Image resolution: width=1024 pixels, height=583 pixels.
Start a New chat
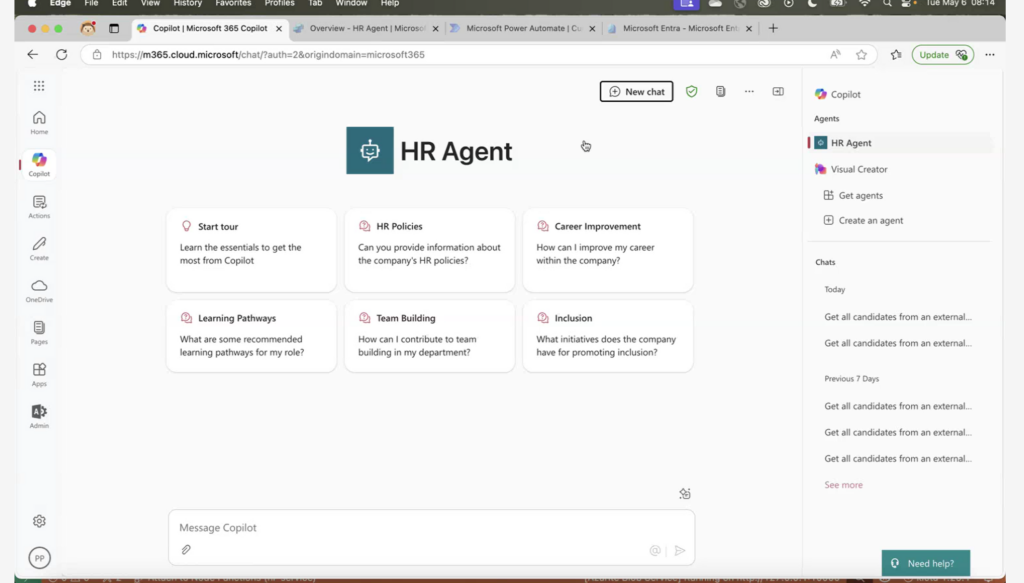(x=637, y=91)
